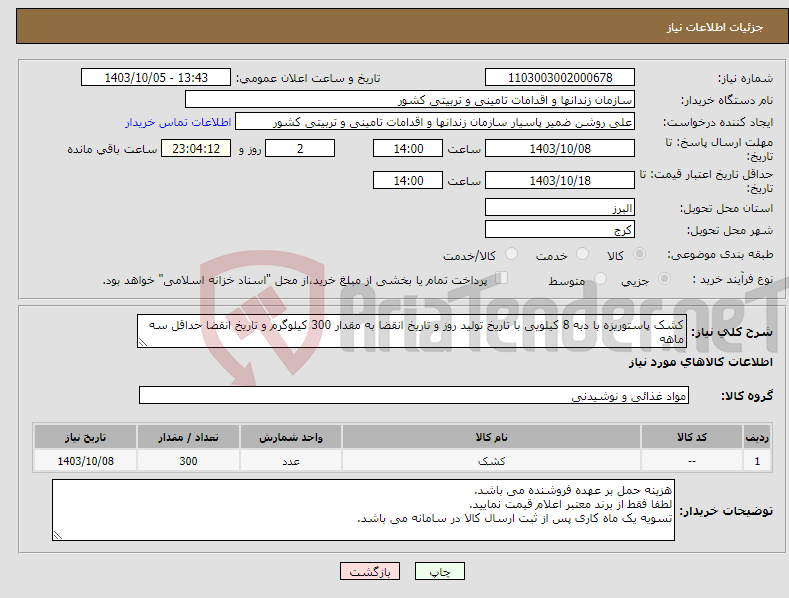Image resolution: width=789 pixels, height=598 pixels.
Task: Click the response deadline date 1403/10/08 field
Action: (560, 148)
